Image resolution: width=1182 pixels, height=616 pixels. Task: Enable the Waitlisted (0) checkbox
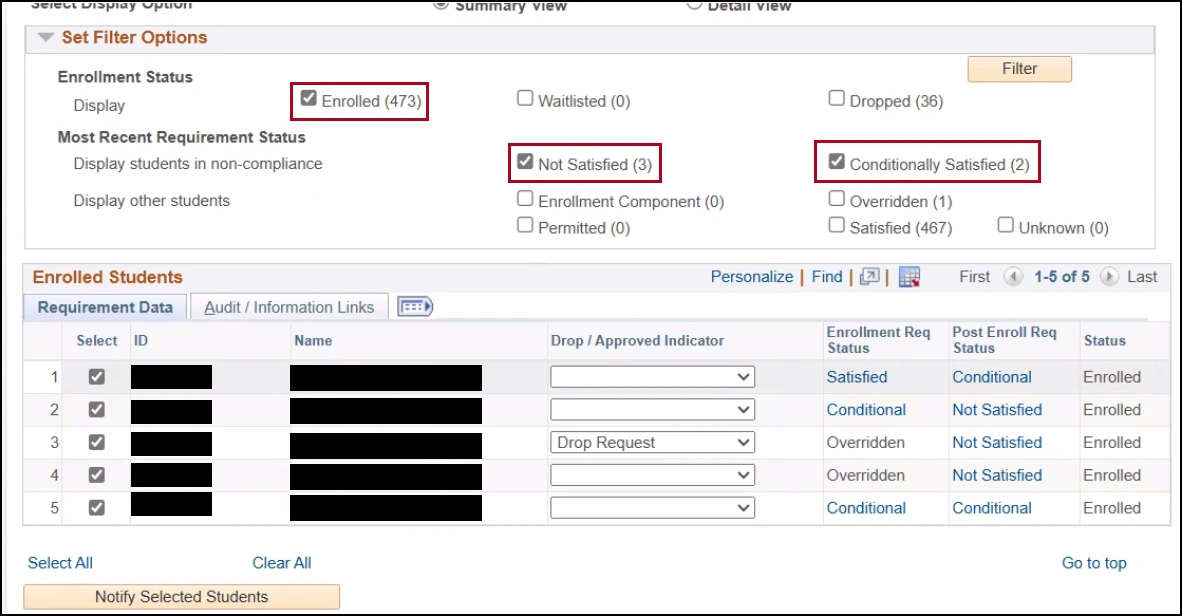(525, 99)
